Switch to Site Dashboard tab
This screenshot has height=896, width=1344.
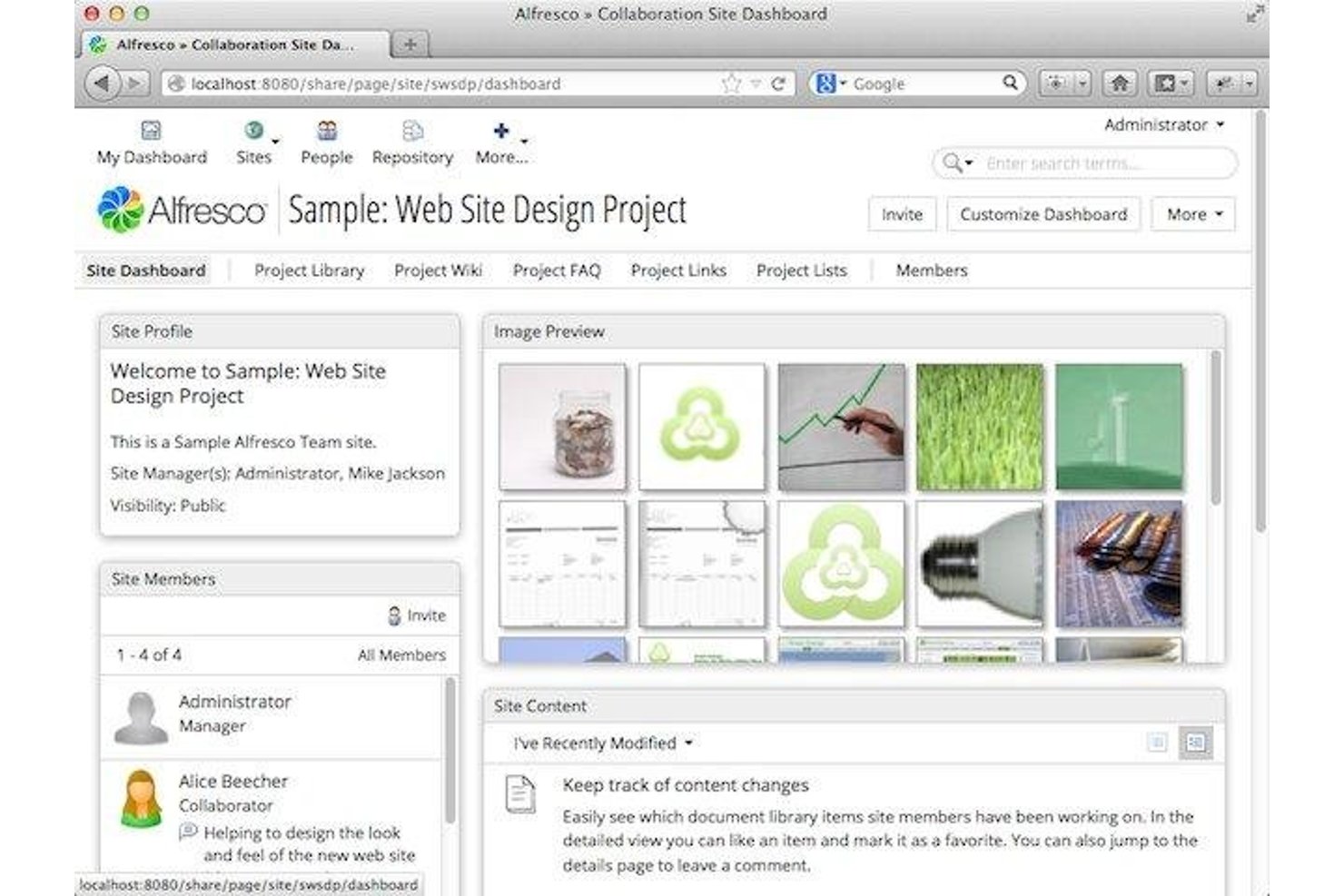point(146,271)
